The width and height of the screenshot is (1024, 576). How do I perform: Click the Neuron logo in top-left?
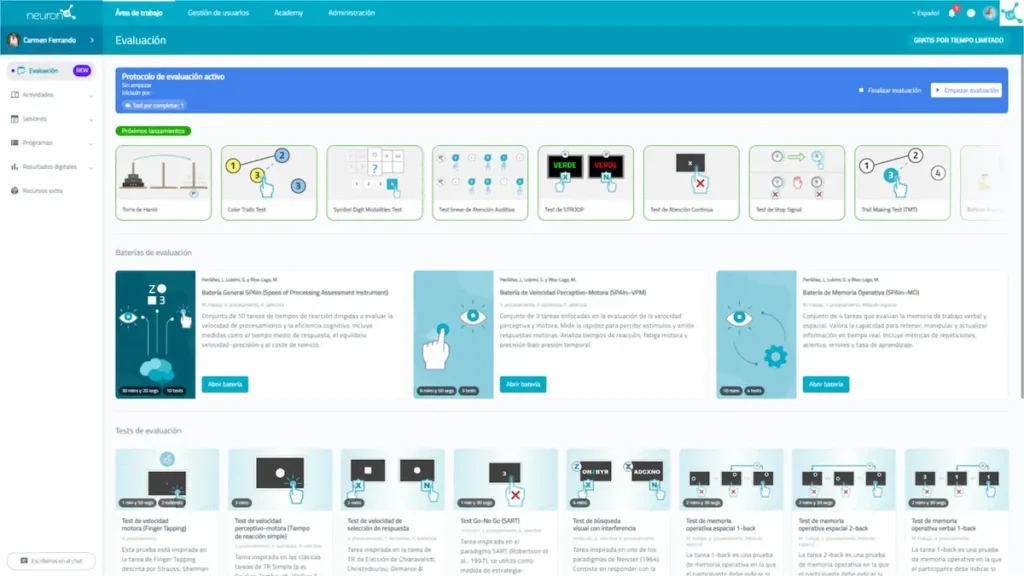tap(50, 13)
